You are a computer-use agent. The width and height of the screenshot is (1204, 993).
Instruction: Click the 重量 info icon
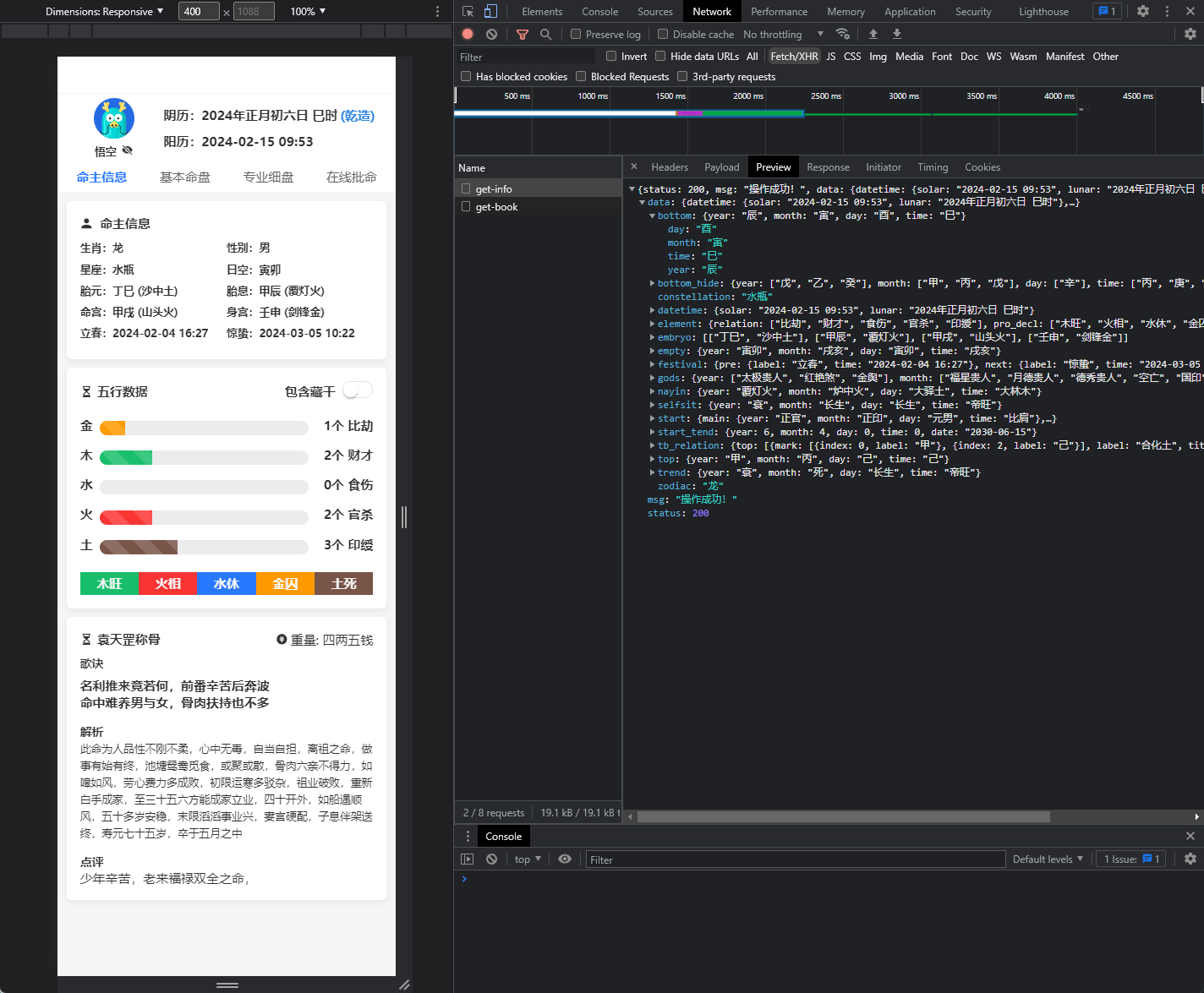(282, 640)
